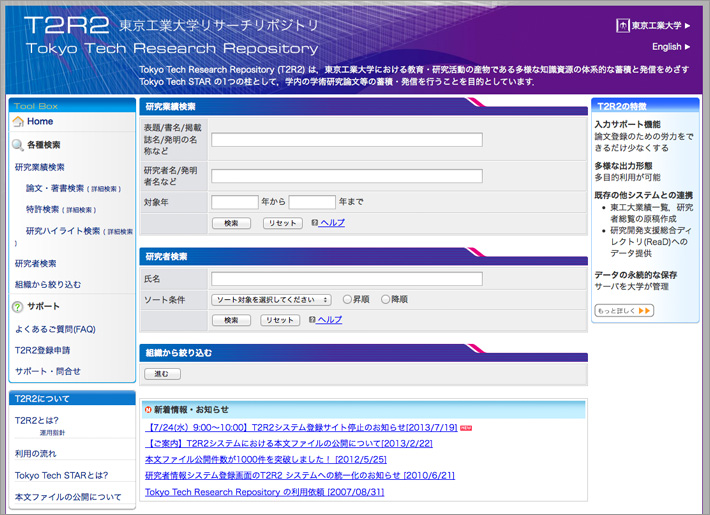Click the 多様な出力形態 heading text
710x515 pixels.
[x=623, y=166]
